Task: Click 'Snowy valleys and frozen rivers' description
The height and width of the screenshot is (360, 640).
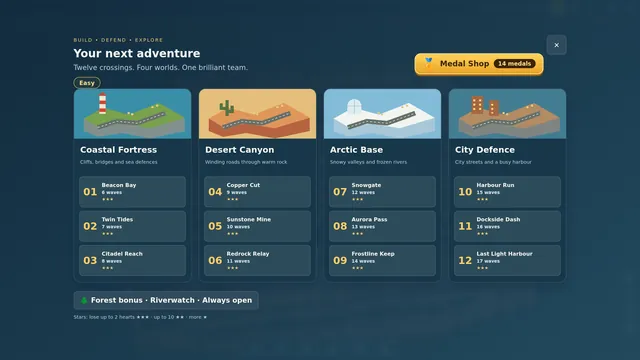Action: coord(369,162)
